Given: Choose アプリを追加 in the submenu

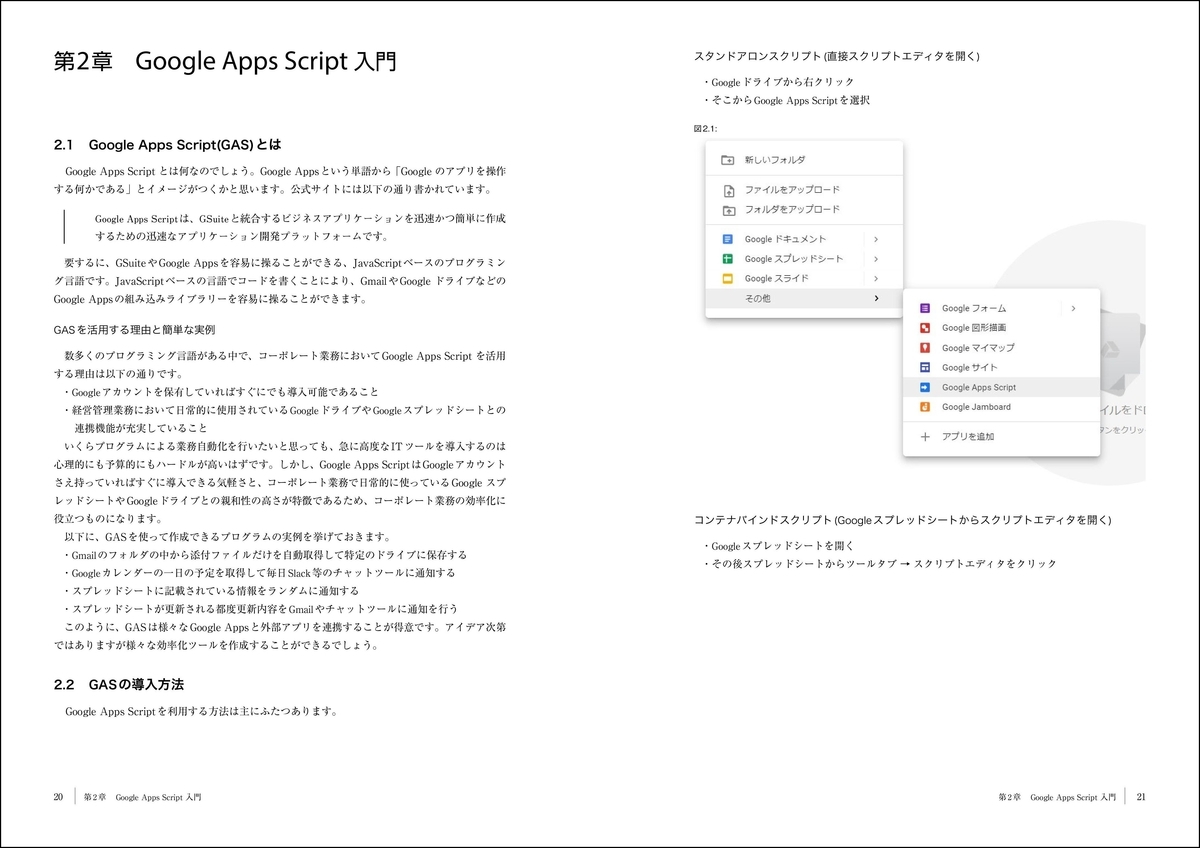Looking at the screenshot, I should (1001, 437).
